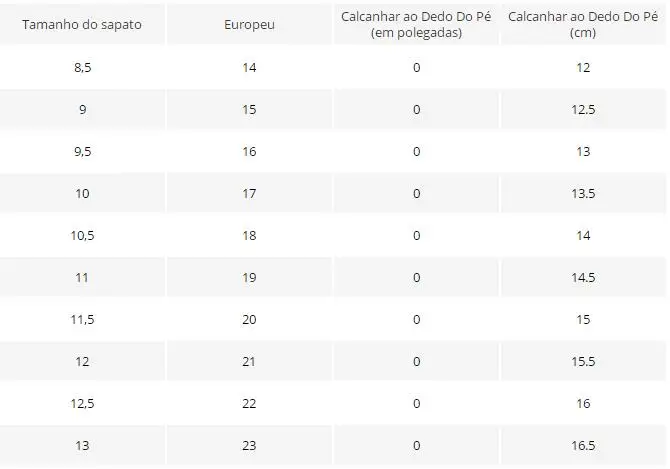
Task: Click 'Calcanhar ao Dedo Do Pé (cm)' header
Action: pos(583,25)
